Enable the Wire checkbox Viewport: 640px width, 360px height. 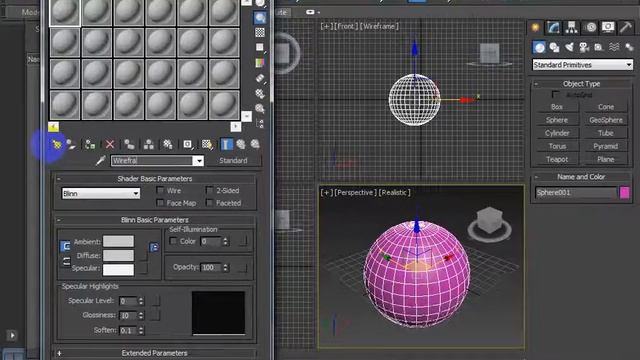click(x=160, y=190)
